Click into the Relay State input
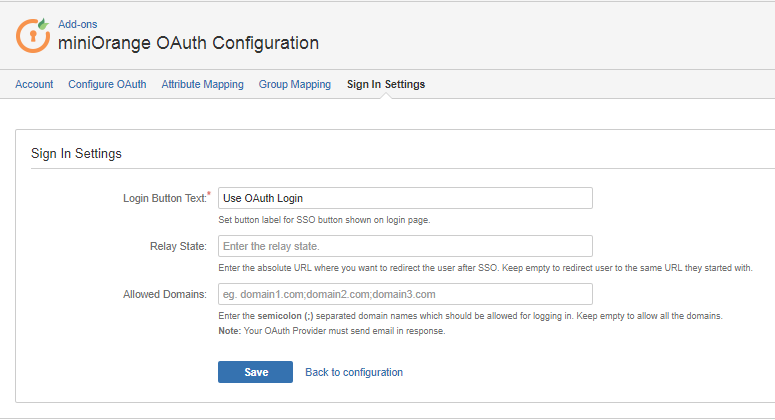Screen dimensions: 775x420 (405, 246)
